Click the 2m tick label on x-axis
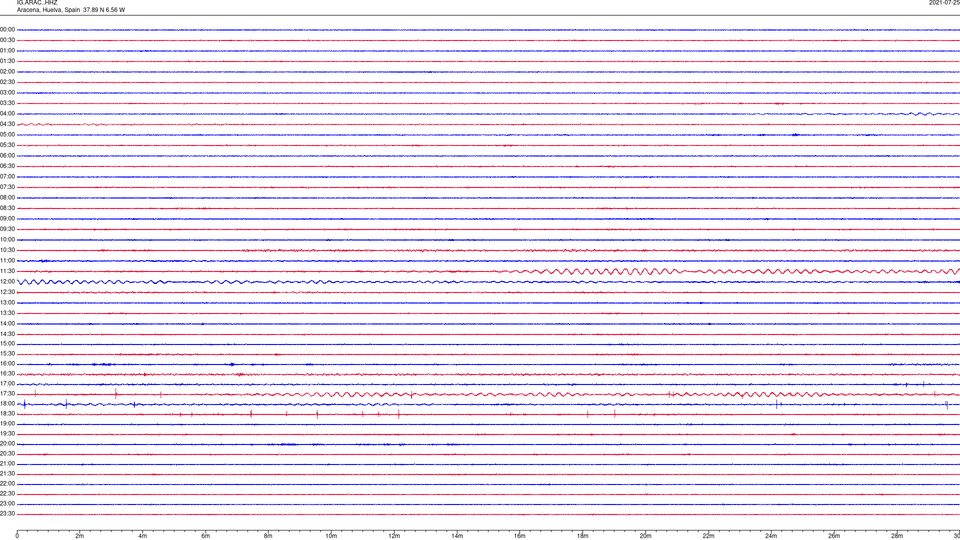The height and width of the screenshot is (540, 960). pyautogui.click(x=80, y=536)
